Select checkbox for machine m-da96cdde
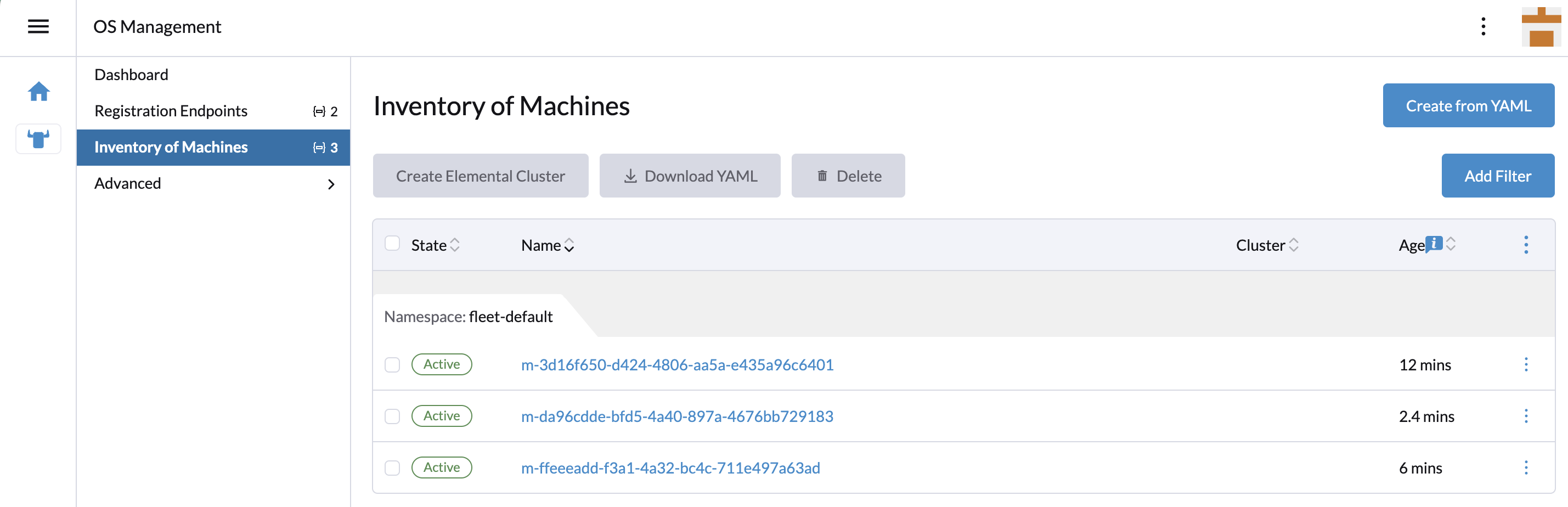Screen dimensions: 1568x507 coord(393,416)
